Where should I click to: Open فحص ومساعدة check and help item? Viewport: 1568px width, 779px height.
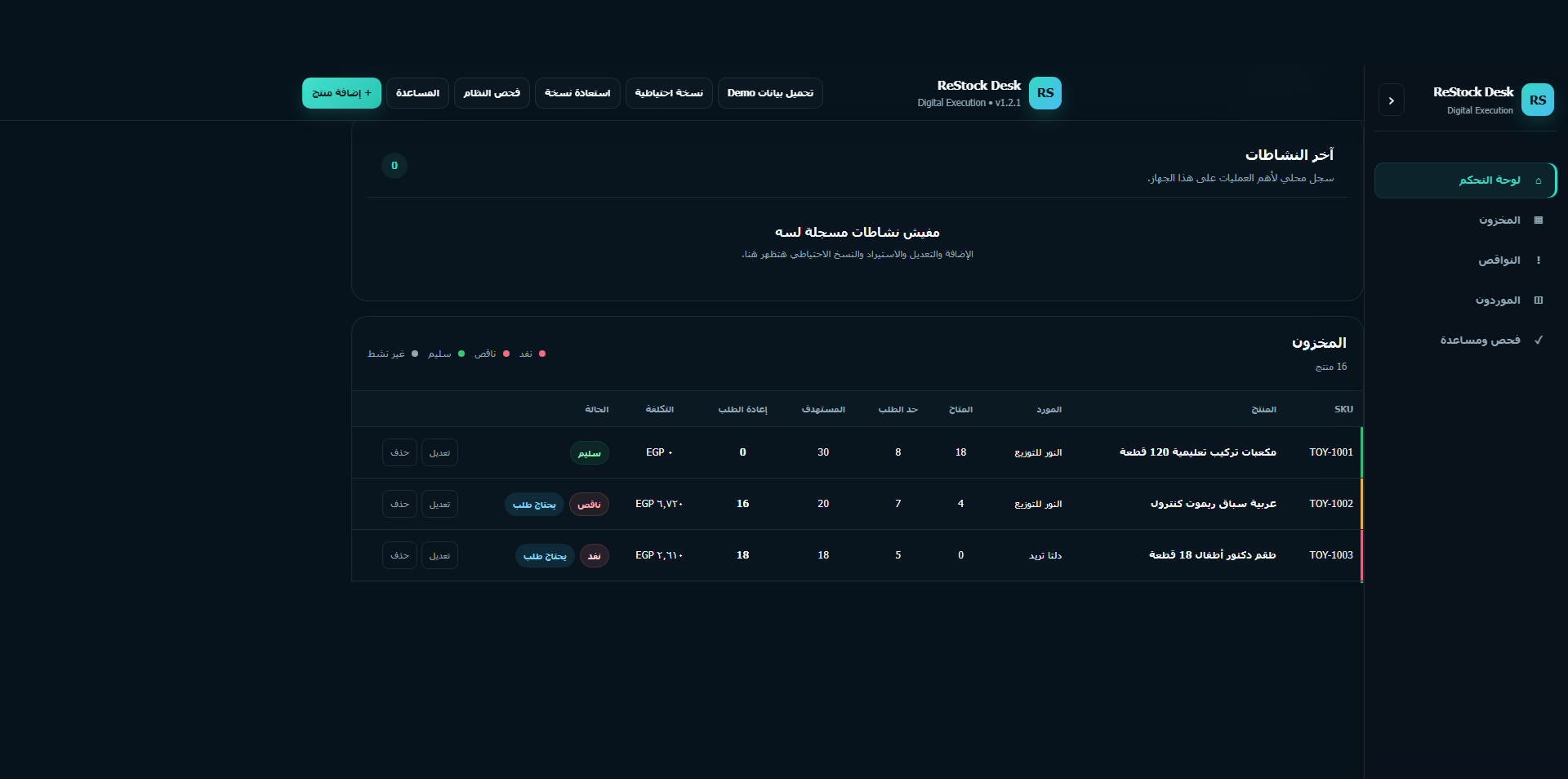(1465, 341)
